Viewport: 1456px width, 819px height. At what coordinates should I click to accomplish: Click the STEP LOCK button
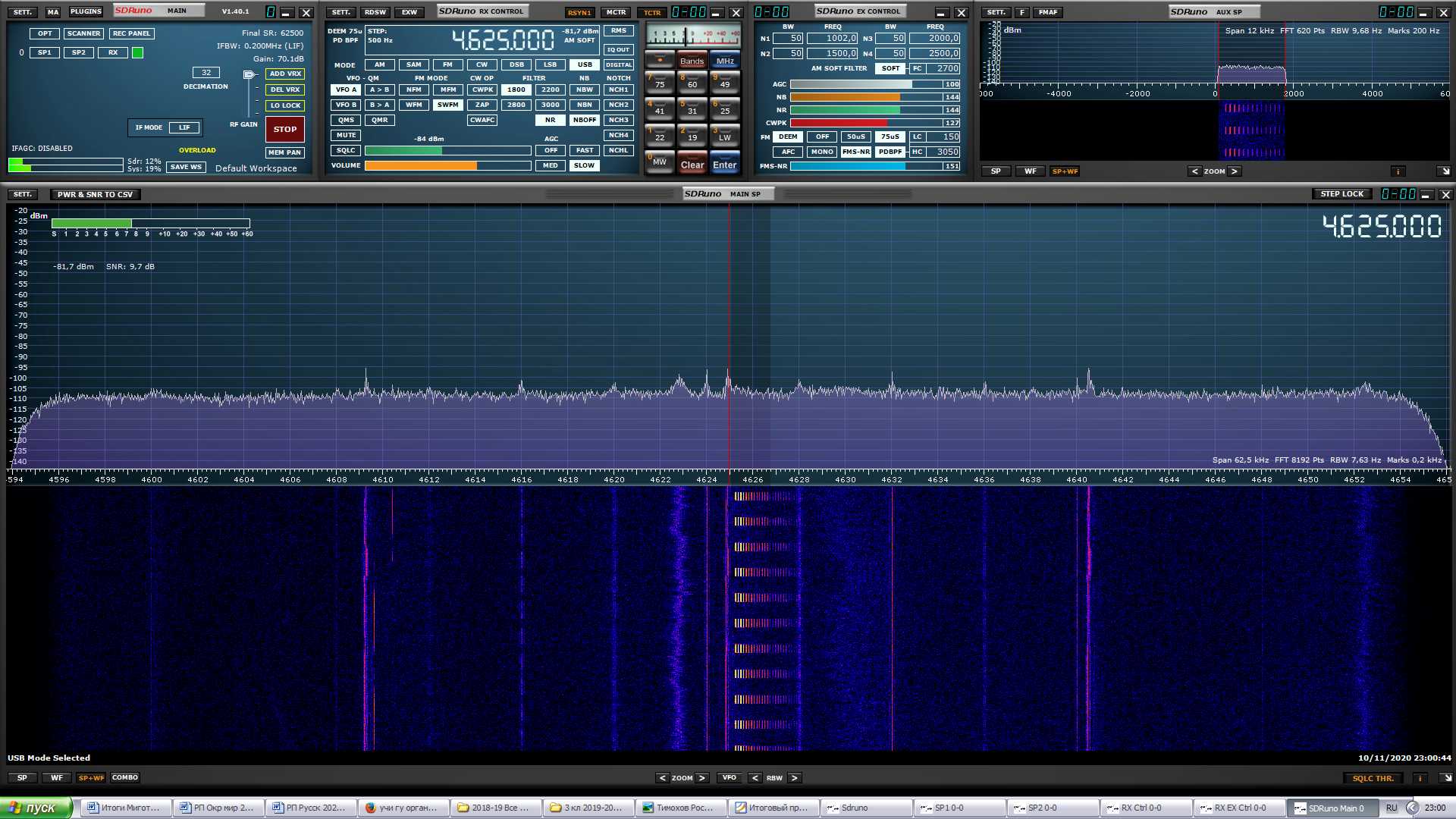[1341, 194]
